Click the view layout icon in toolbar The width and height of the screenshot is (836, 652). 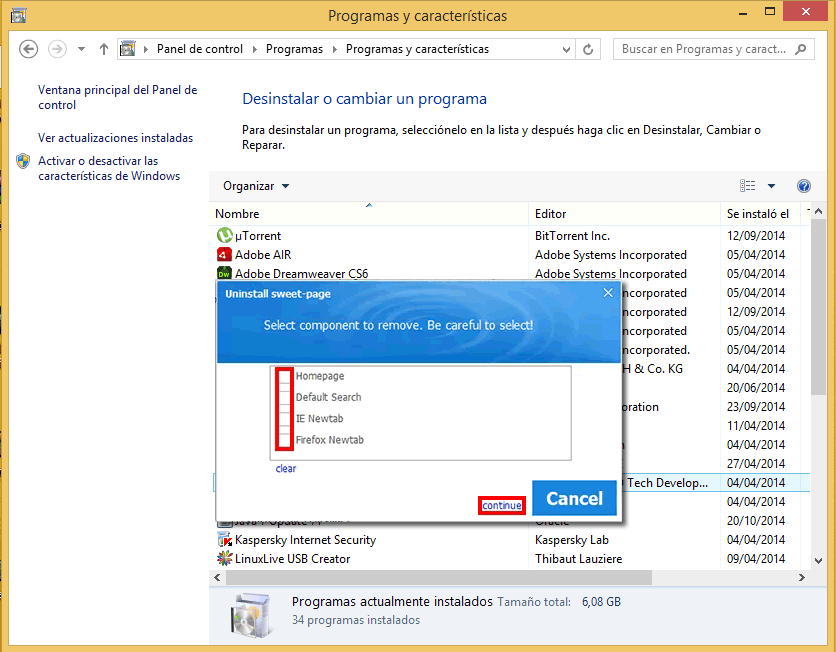pos(747,186)
